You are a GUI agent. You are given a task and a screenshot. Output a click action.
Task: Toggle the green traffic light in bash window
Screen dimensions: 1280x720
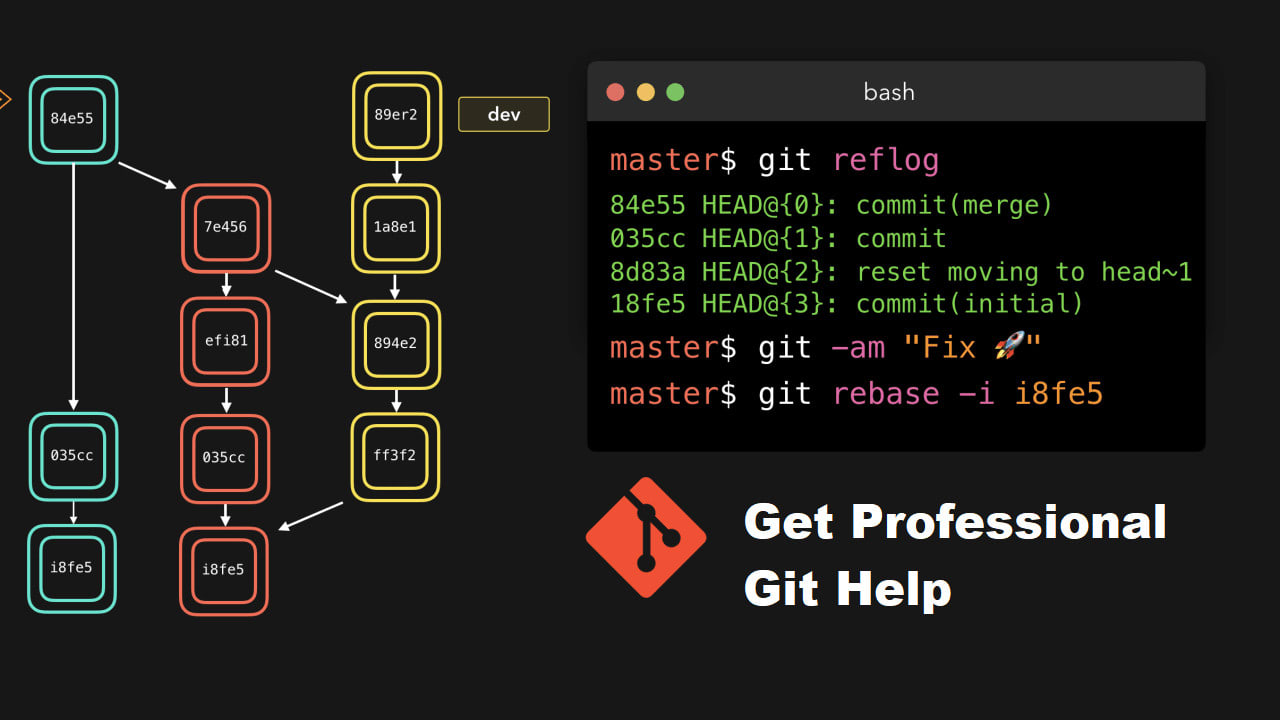pos(675,91)
